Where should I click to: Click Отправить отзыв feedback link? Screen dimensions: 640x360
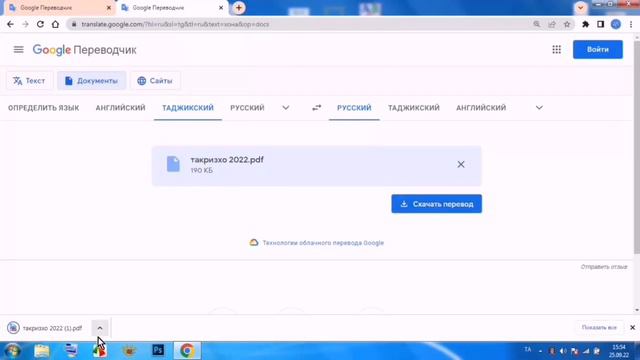(604, 267)
